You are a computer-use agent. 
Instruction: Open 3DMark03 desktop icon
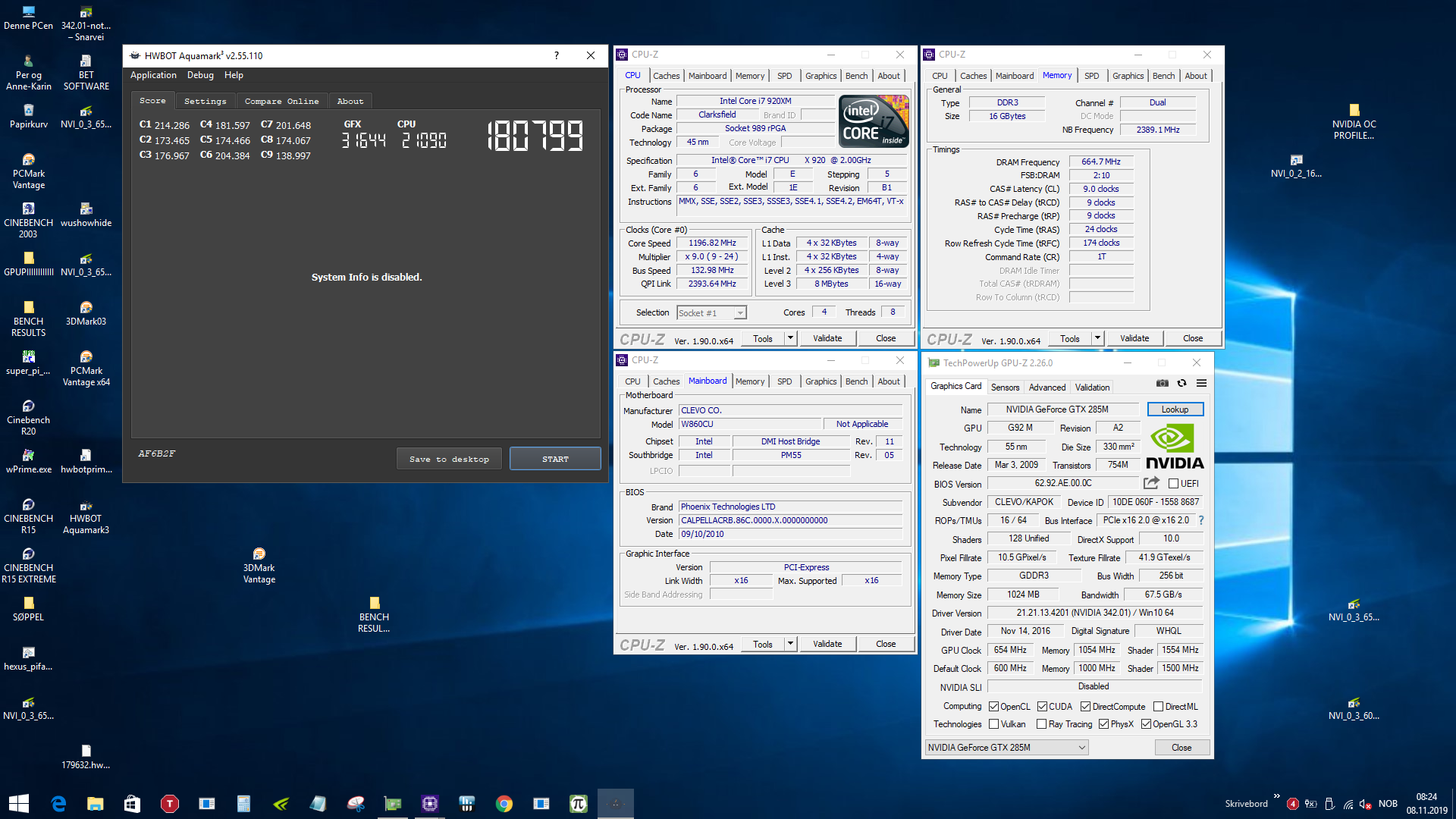(86, 313)
